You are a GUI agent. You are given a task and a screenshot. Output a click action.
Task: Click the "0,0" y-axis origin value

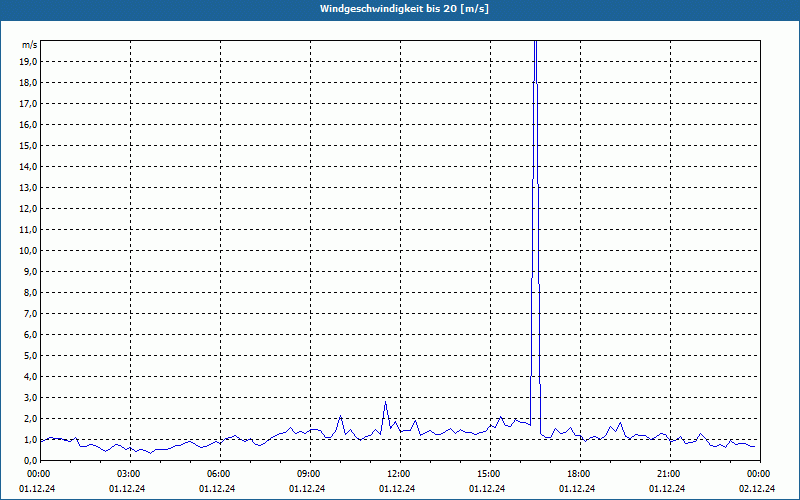click(x=30, y=460)
